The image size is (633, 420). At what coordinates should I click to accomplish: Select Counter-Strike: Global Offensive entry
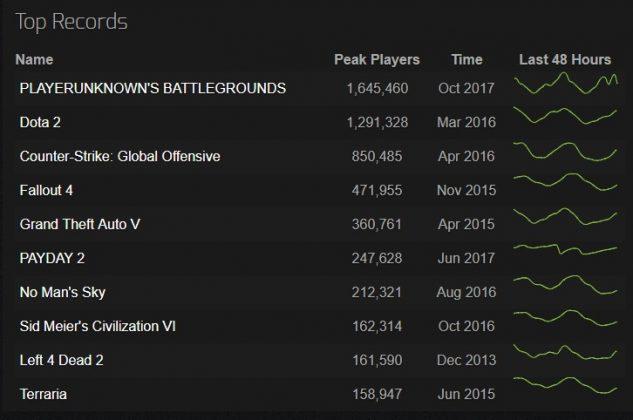point(120,156)
